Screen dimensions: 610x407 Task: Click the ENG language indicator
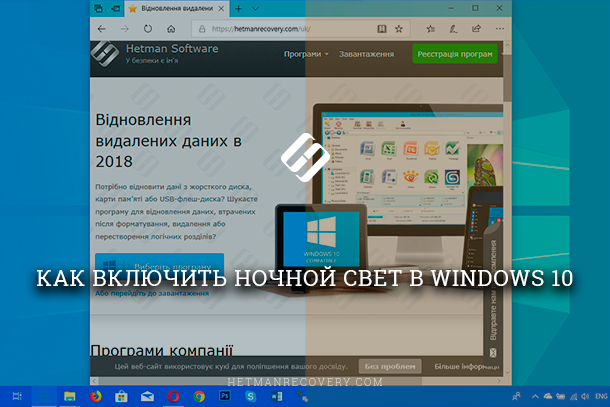coord(601,396)
